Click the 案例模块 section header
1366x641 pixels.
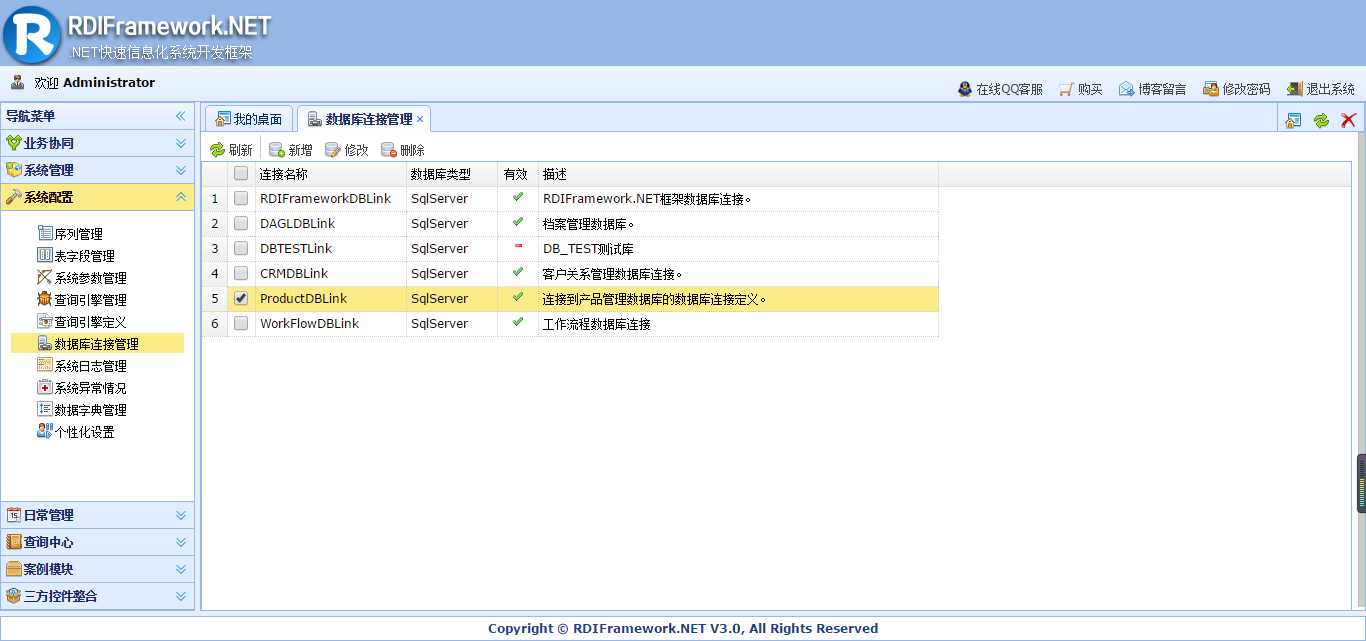point(97,569)
